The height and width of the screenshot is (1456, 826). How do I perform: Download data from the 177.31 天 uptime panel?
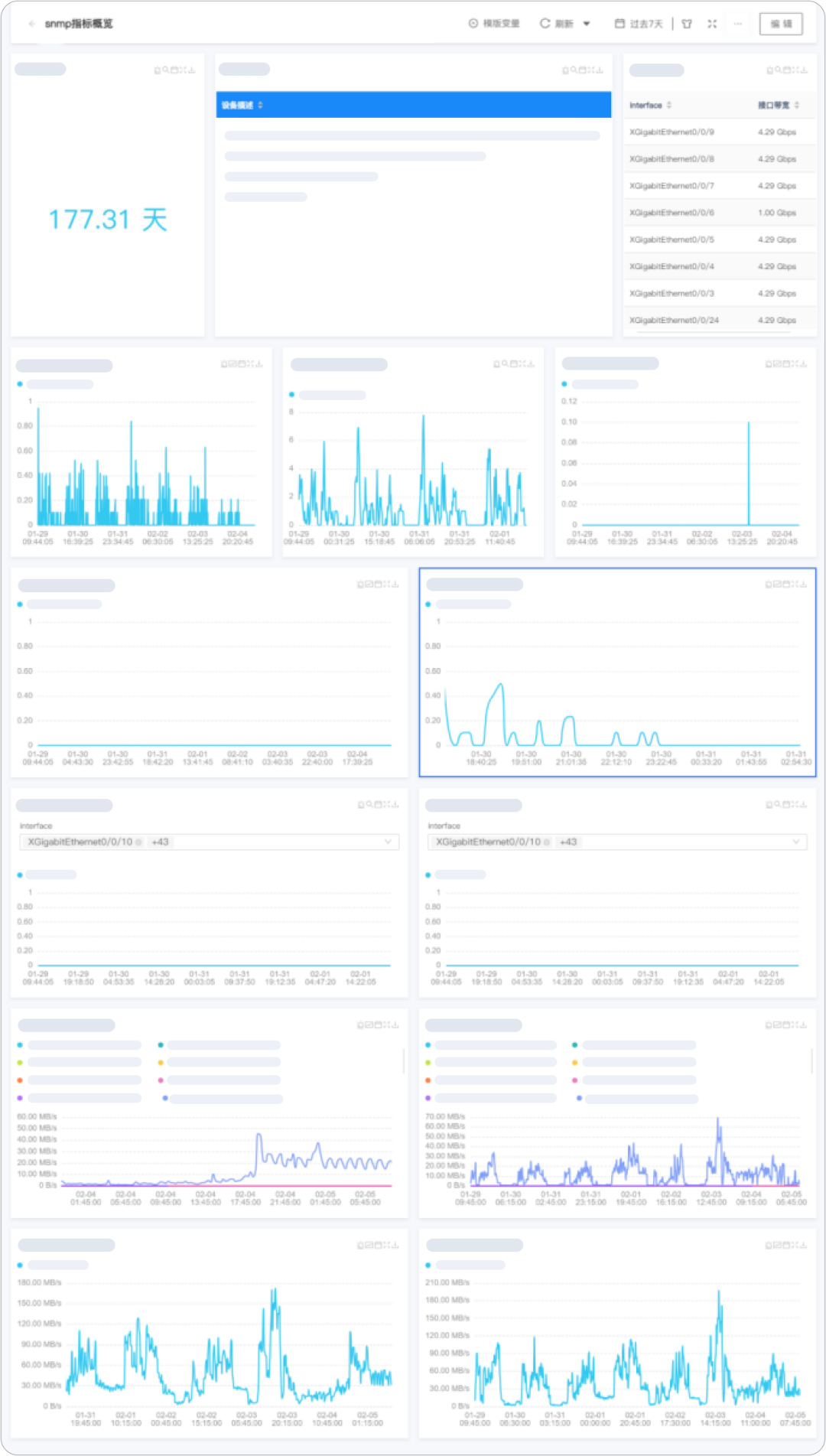[x=192, y=70]
